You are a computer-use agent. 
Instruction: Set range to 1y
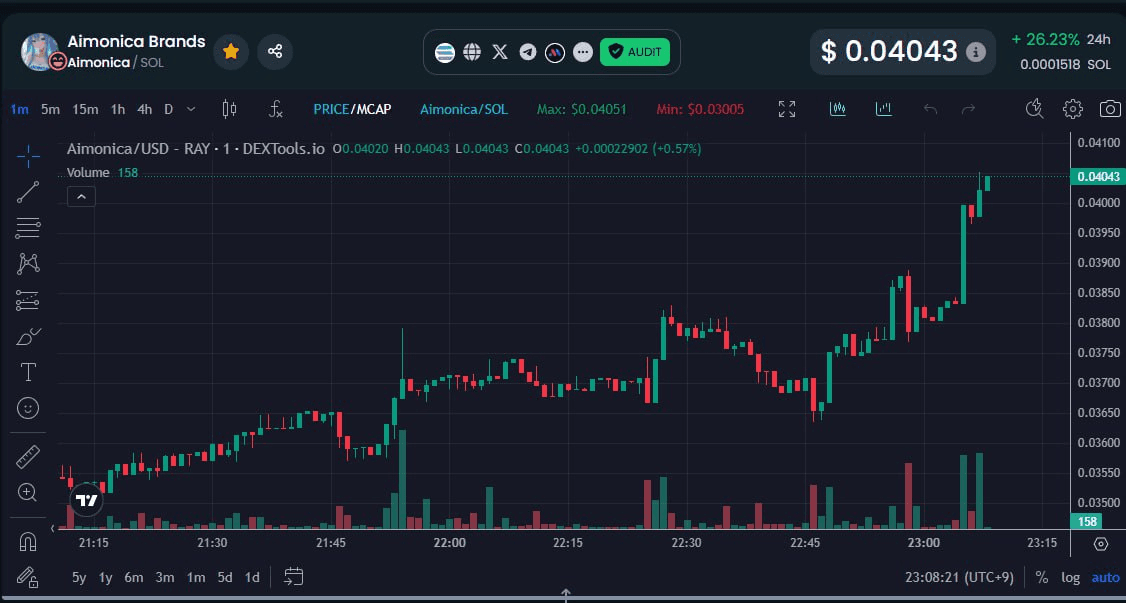click(x=106, y=577)
